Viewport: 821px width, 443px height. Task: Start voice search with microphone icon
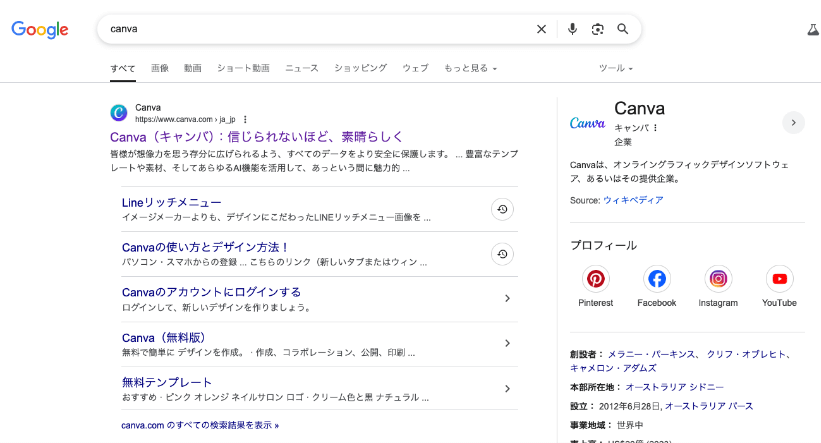[572, 29]
